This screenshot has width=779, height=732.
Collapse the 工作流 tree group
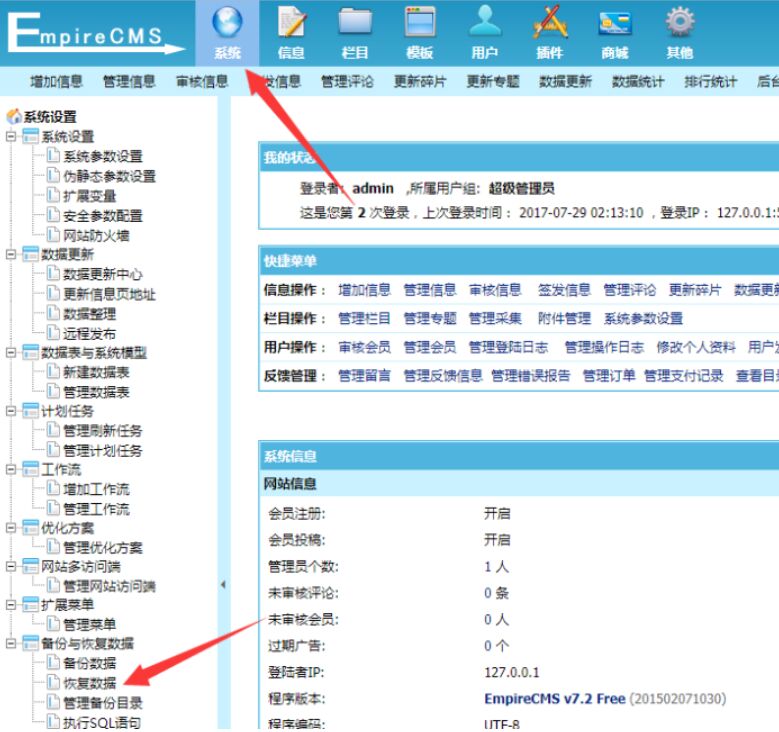11,469
